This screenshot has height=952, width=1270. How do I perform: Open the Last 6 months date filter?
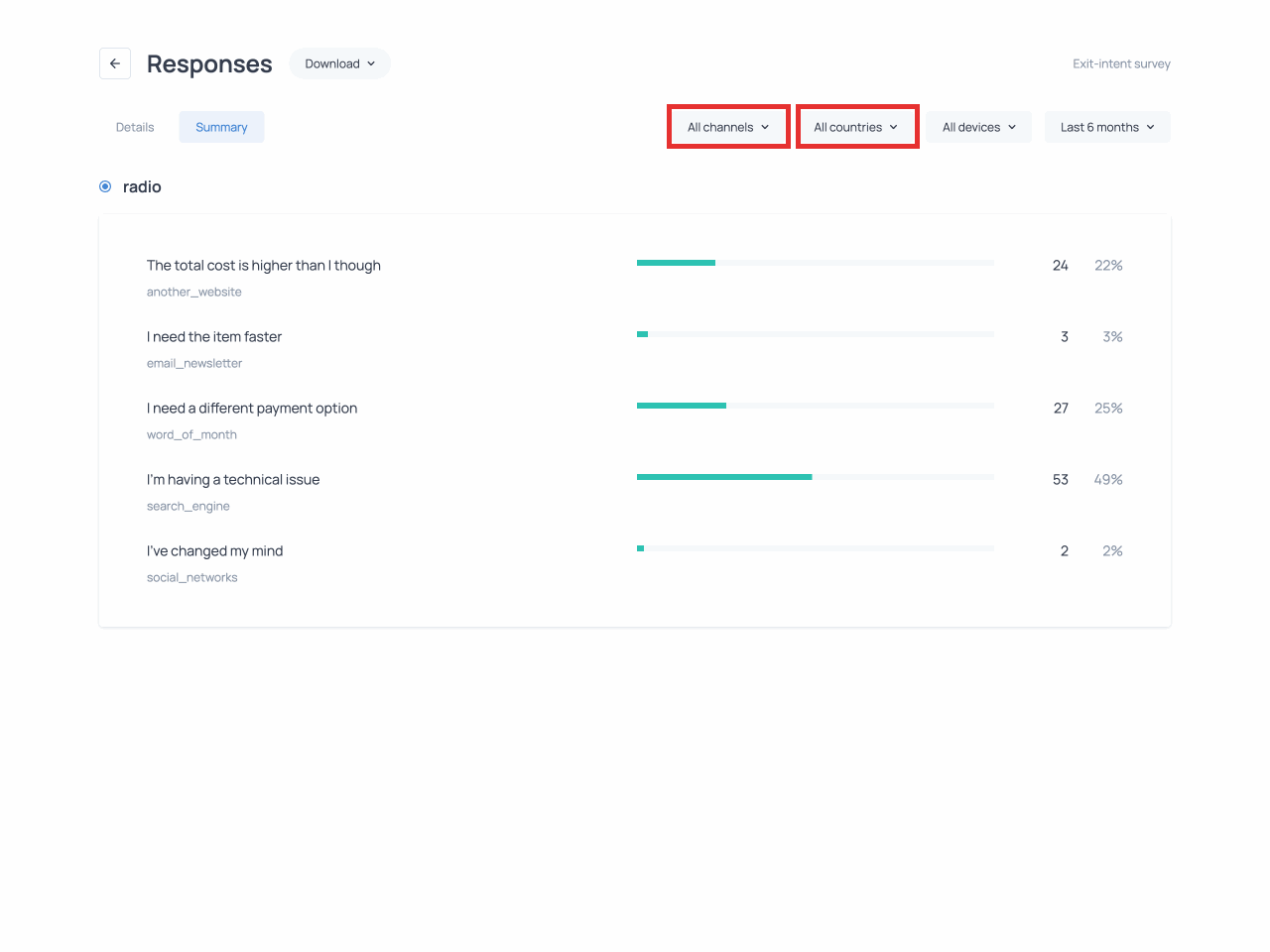[x=1106, y=127]
